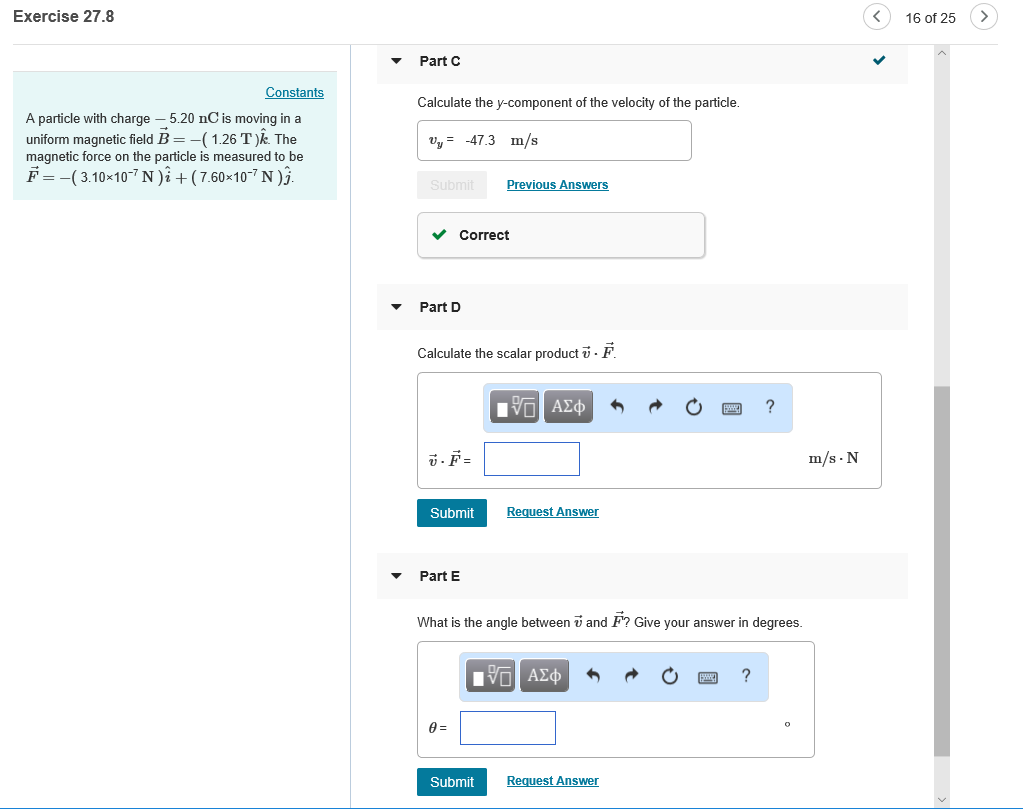The image size is (1023, 809).
Task: Collapse the Part E section
Action: pos(396,576)
